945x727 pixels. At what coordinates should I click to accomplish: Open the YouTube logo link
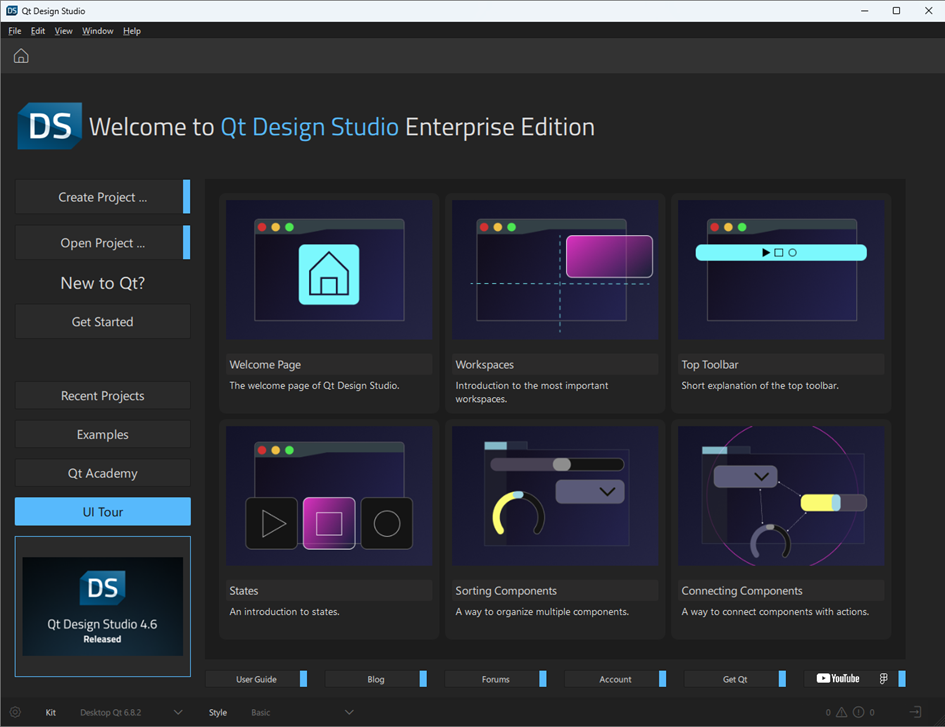838,679
